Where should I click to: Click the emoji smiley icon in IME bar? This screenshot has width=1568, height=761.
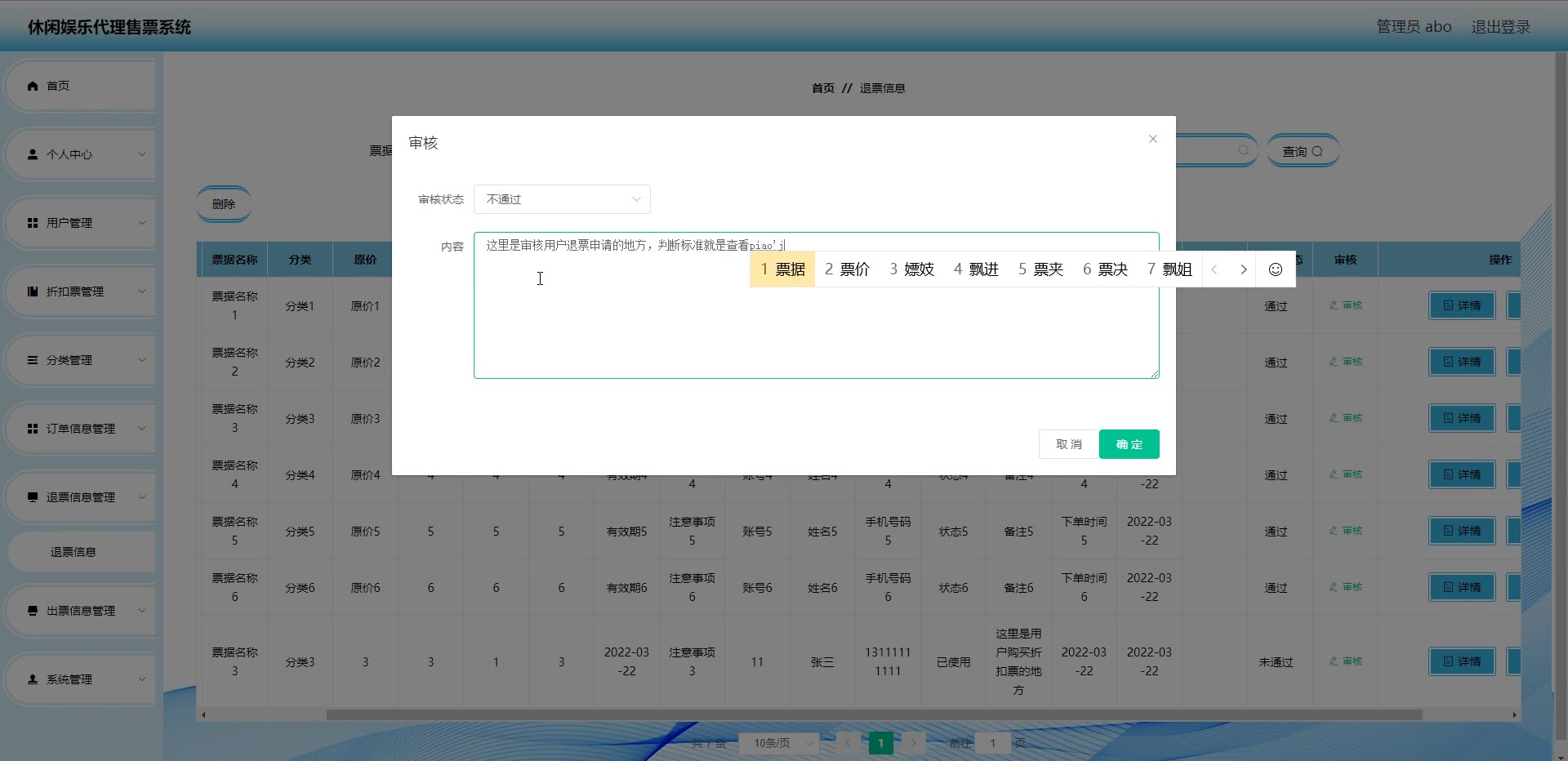1275,269
